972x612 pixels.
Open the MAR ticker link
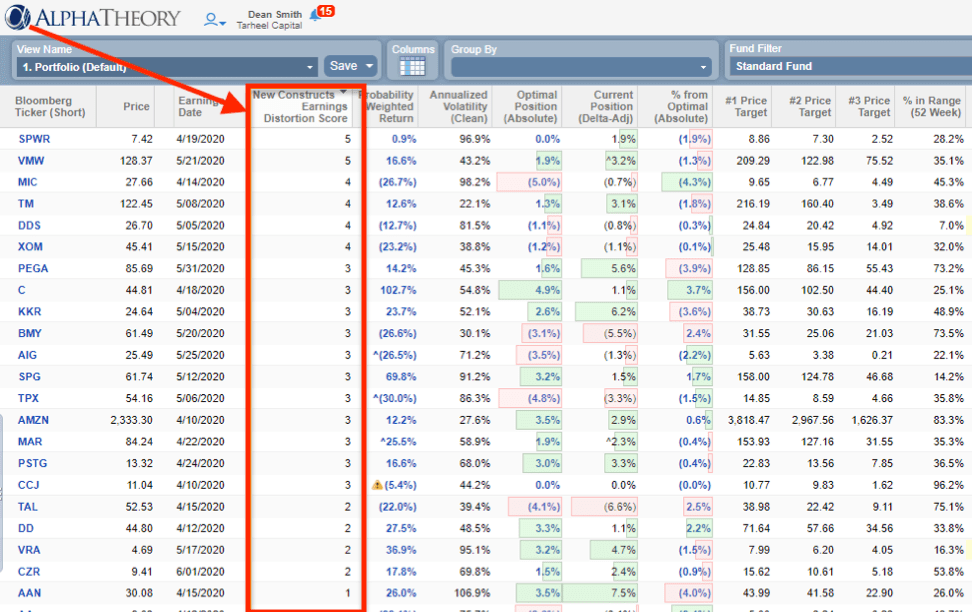30,442
